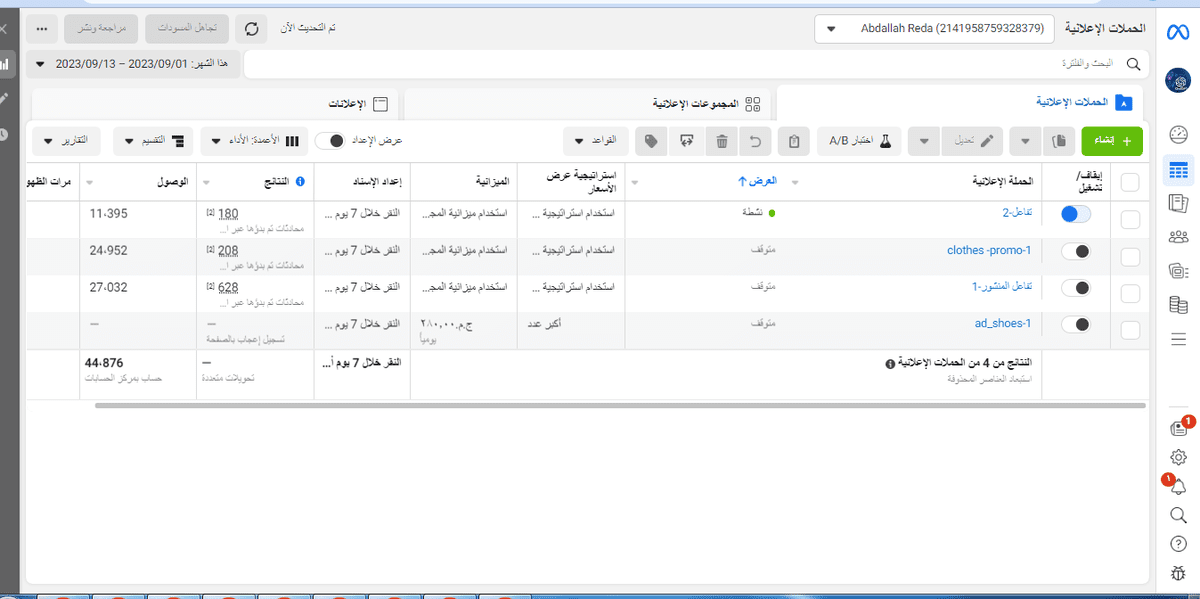Duplicate campaigns with the copy icon
This screenshot has height=599, width=1200.
(1059, 140)
